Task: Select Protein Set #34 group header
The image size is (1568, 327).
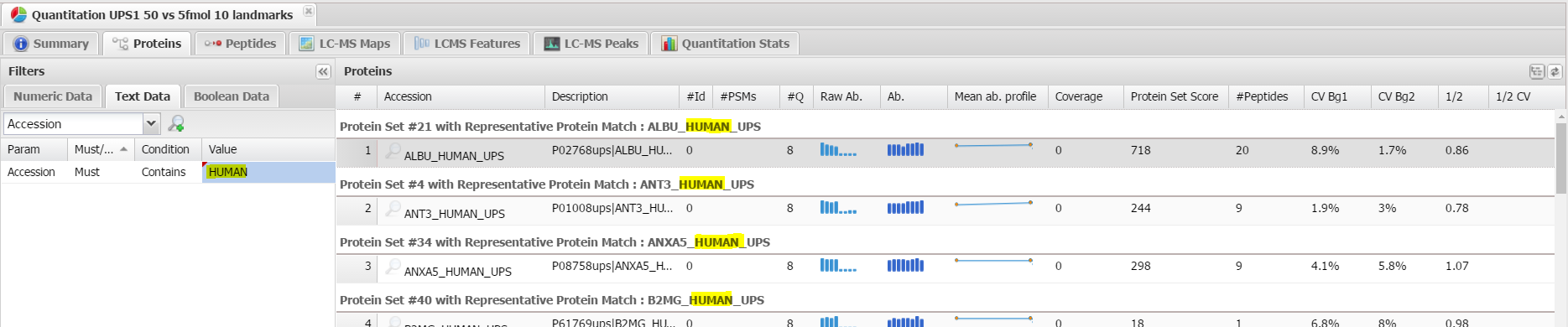Action: tap(945, 242)
